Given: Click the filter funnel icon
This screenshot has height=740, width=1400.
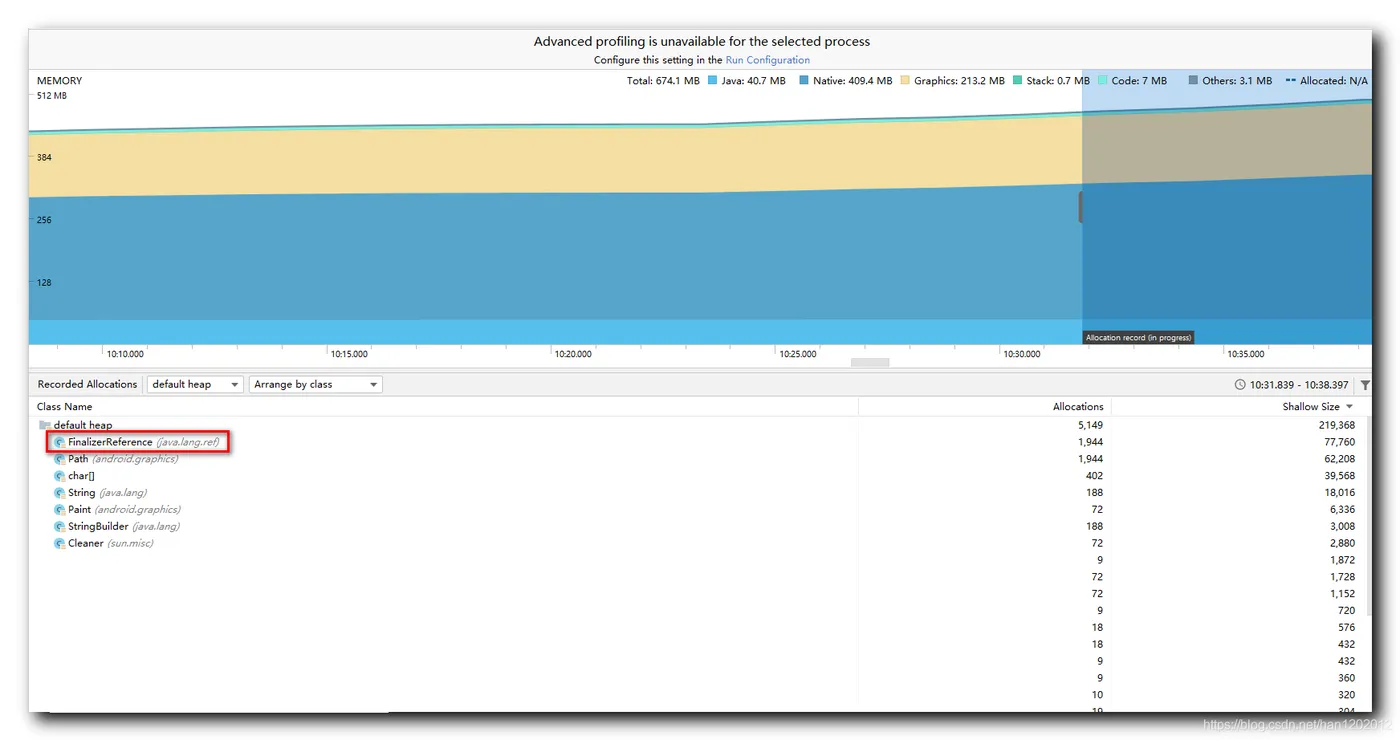Looking at the screenshot, I should click(x=1365, y=385).
